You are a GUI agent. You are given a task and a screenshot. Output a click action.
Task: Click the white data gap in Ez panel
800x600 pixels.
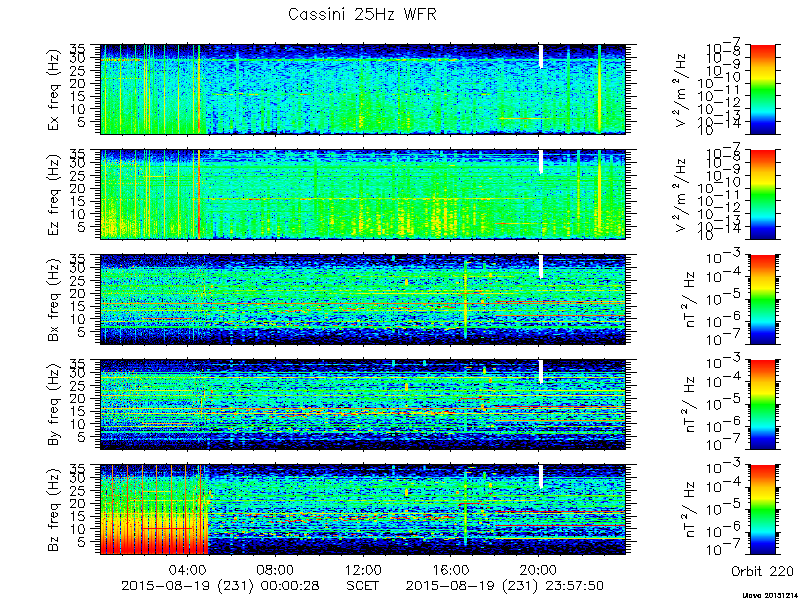click(541, 161)
